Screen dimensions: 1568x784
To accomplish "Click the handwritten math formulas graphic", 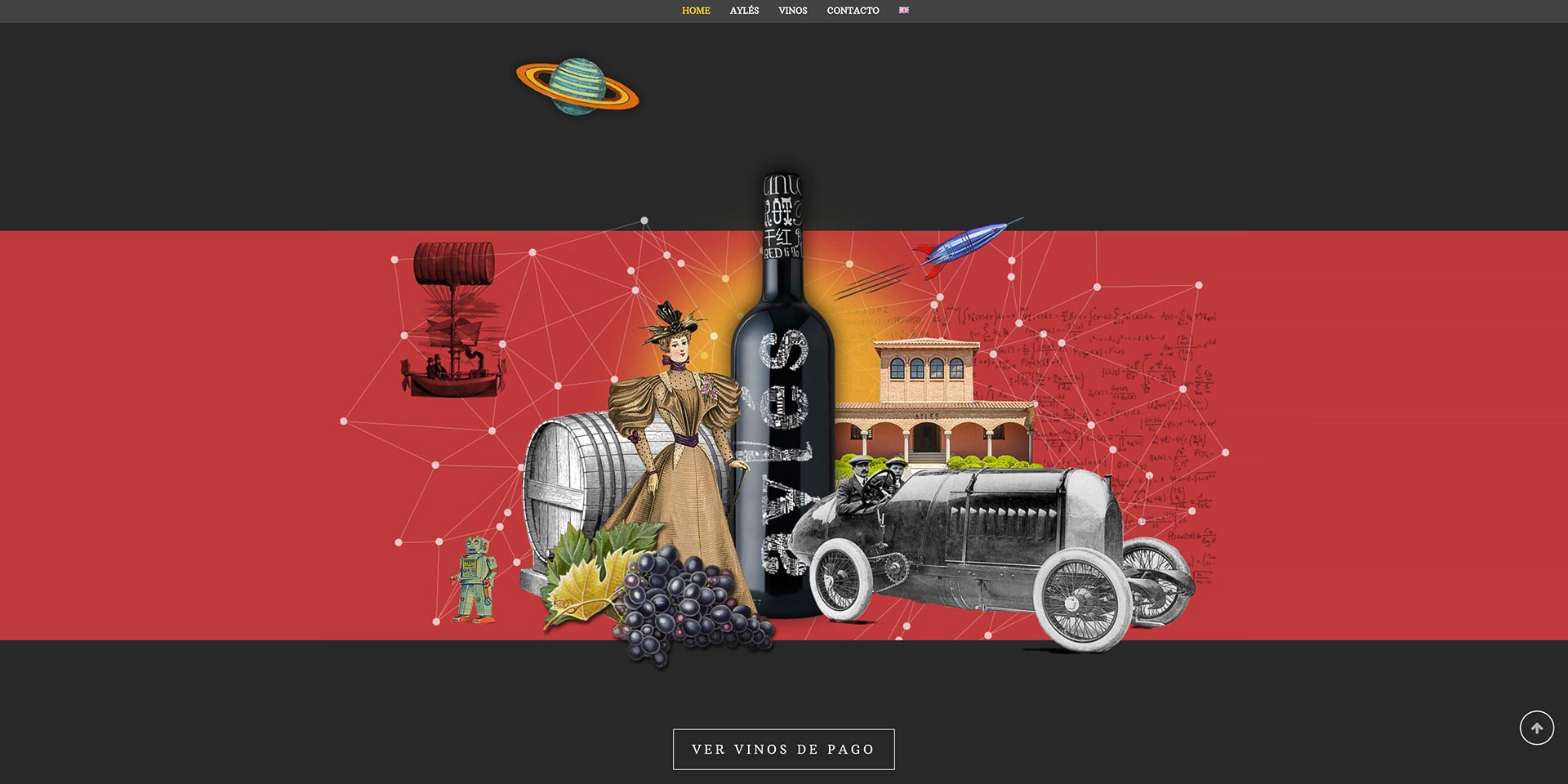I will [x=1143, y=392].
